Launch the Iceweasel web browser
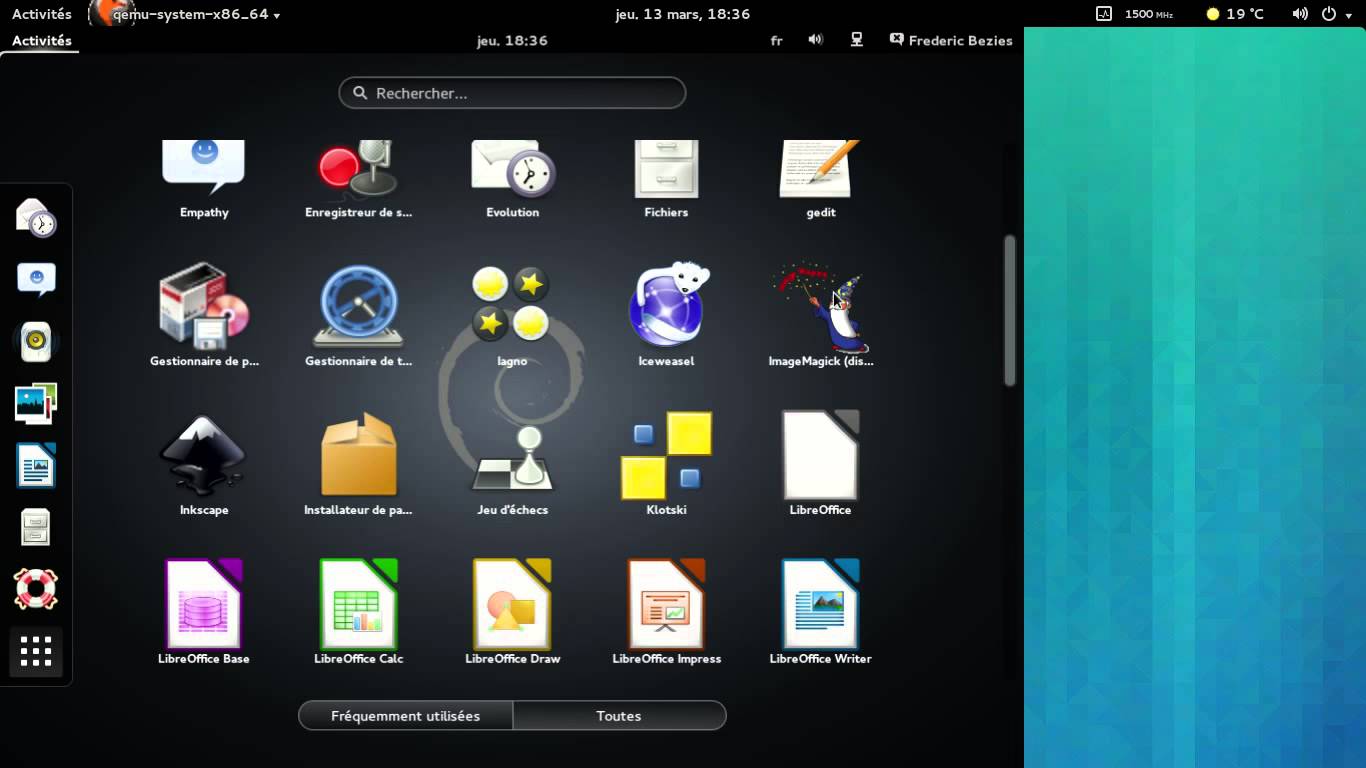The width and height of the screenshot is (1366, 768). 665,305
